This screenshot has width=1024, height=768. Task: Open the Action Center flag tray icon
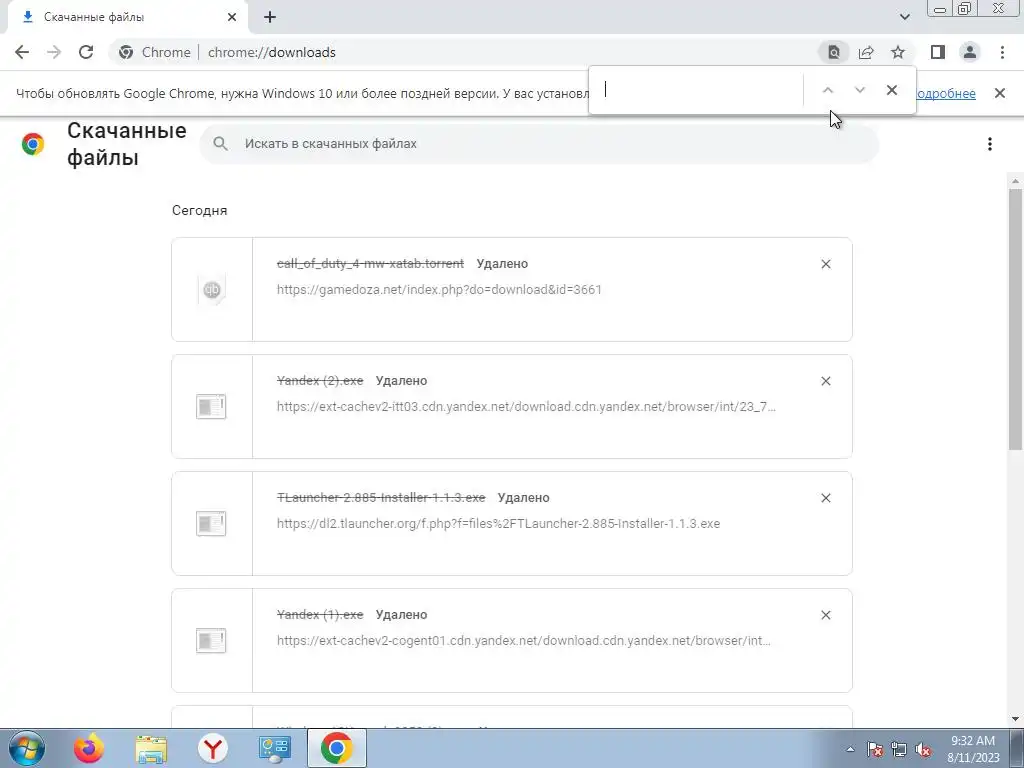coord(875,749)
